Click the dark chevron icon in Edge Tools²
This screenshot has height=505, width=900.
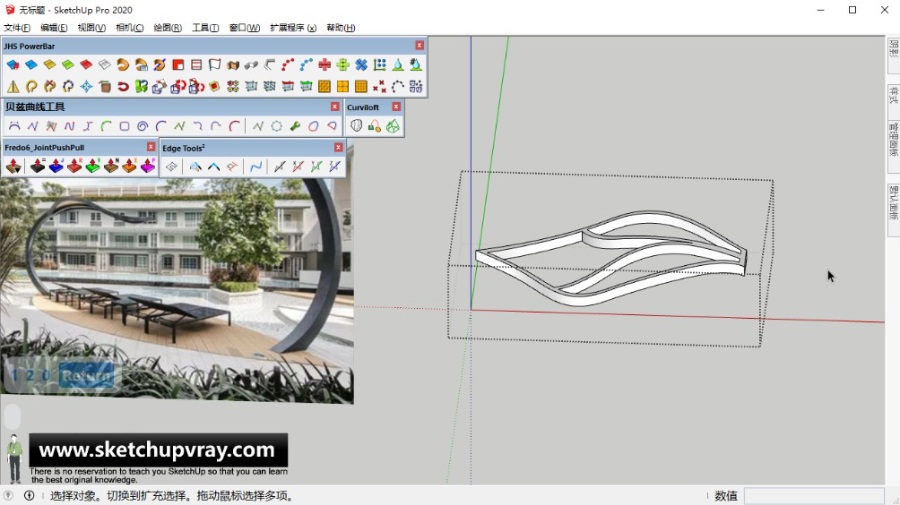click(x=214, y=167)
